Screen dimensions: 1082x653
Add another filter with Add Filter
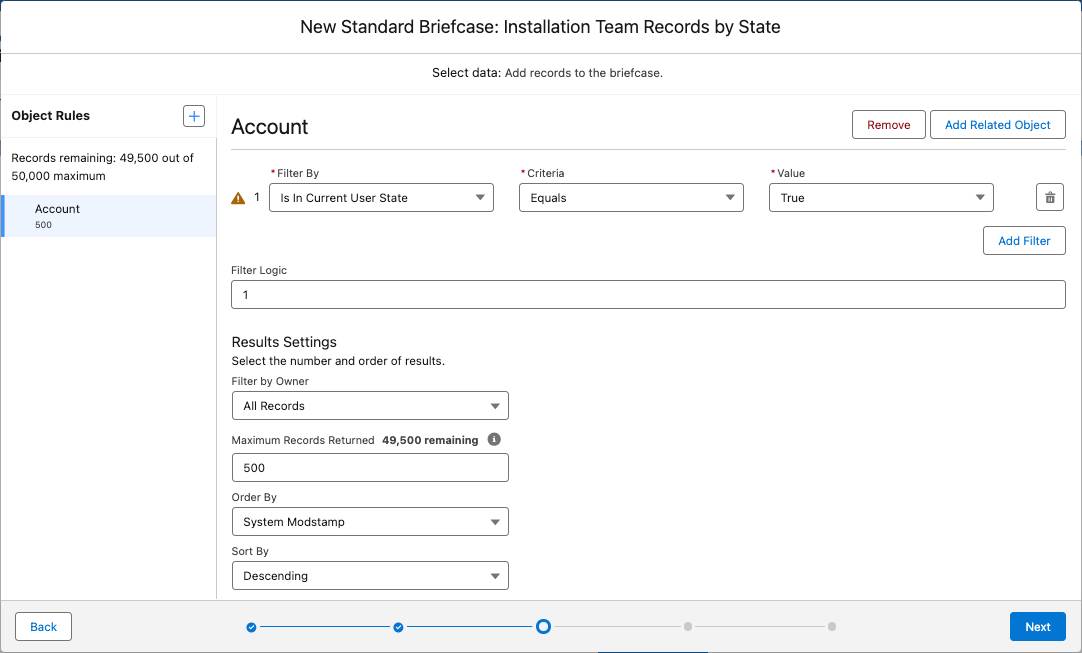click(x=1024, y=240)
